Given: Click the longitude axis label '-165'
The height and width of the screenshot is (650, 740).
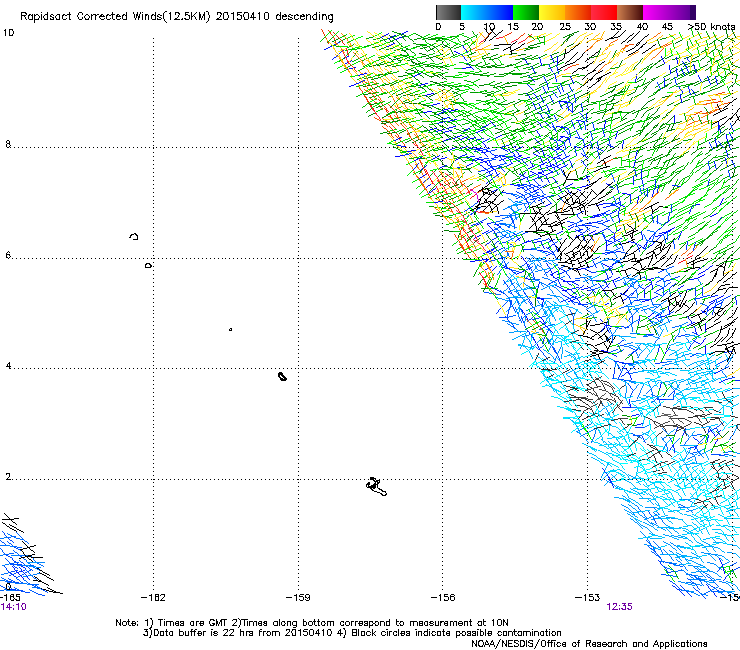Looking at the screenshot, I should [x=10, y=598].
